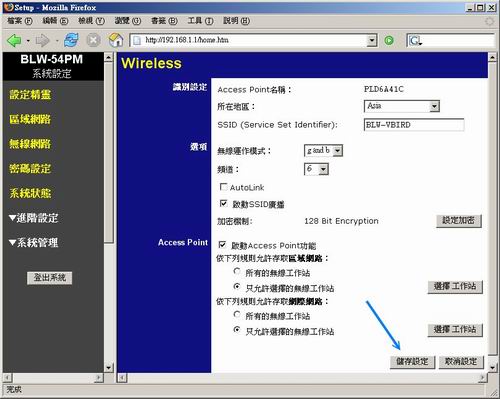
Task: Click the address bar URL field
Action: (253, 40)
